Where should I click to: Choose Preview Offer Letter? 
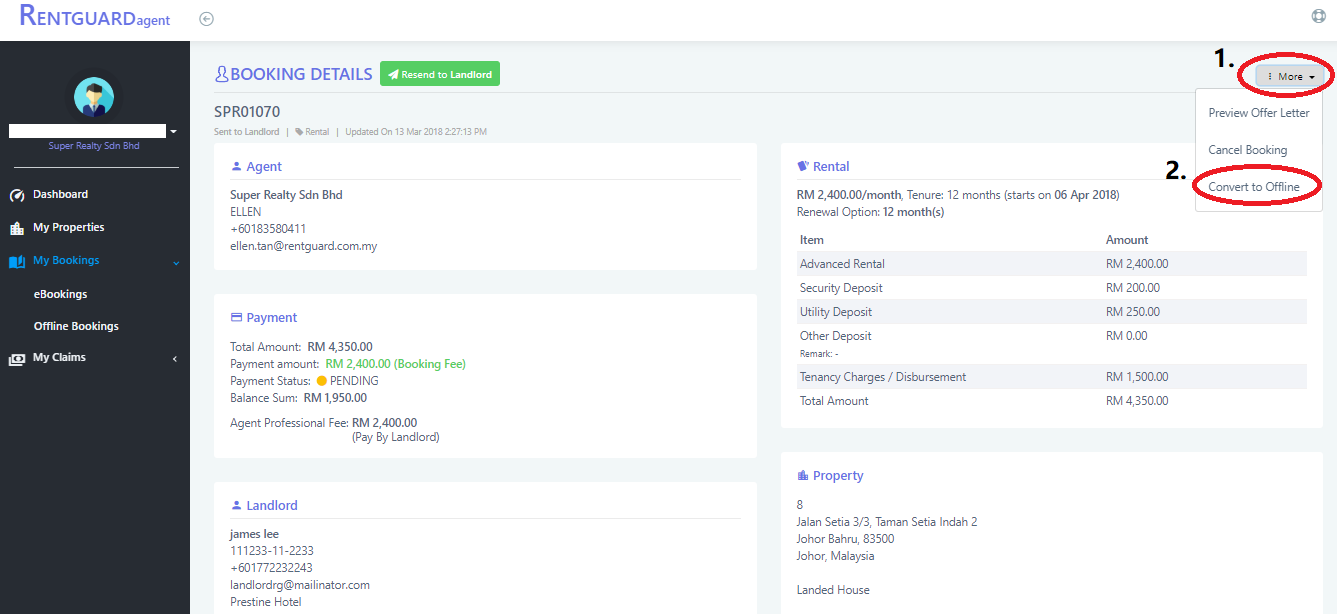[1259, 113]
